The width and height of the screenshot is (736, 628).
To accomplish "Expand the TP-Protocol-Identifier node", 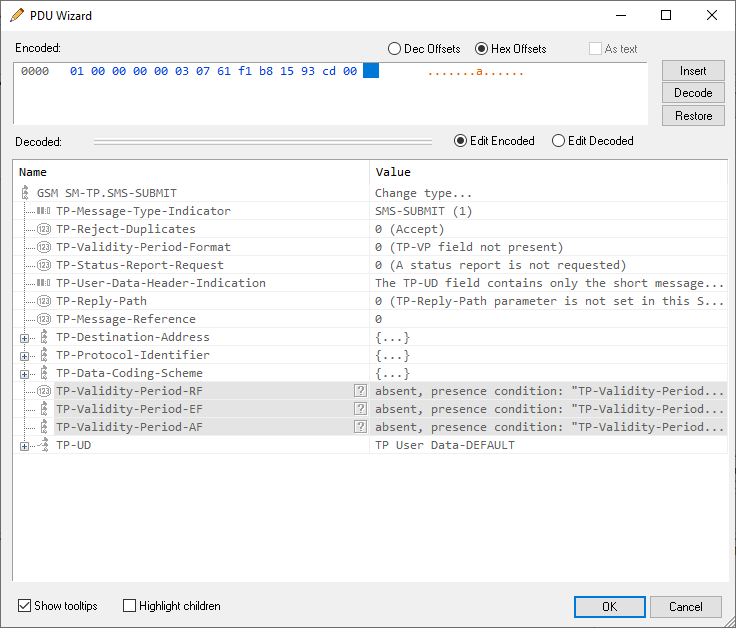I will (x=24, y=356).
